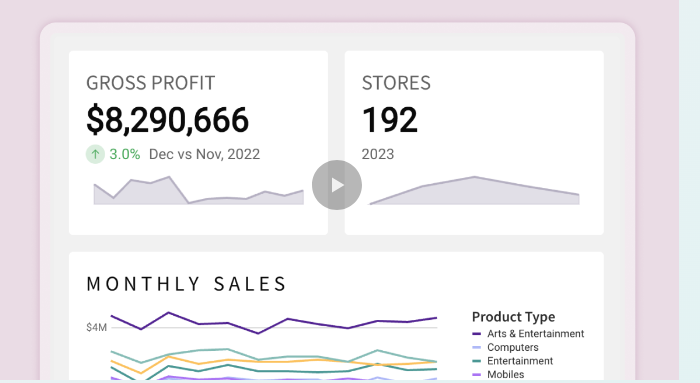Play the dashboard preview video
This screenshot has width=700, height=383.
337,185
